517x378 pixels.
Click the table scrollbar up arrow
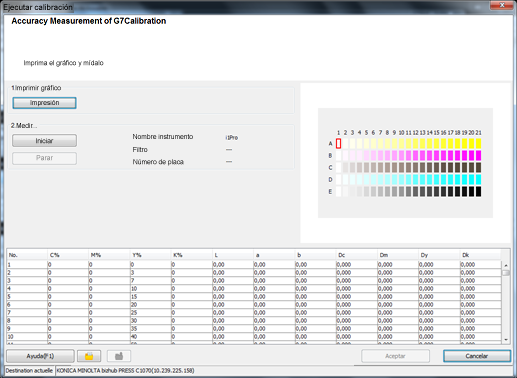(x=506, y=265)
